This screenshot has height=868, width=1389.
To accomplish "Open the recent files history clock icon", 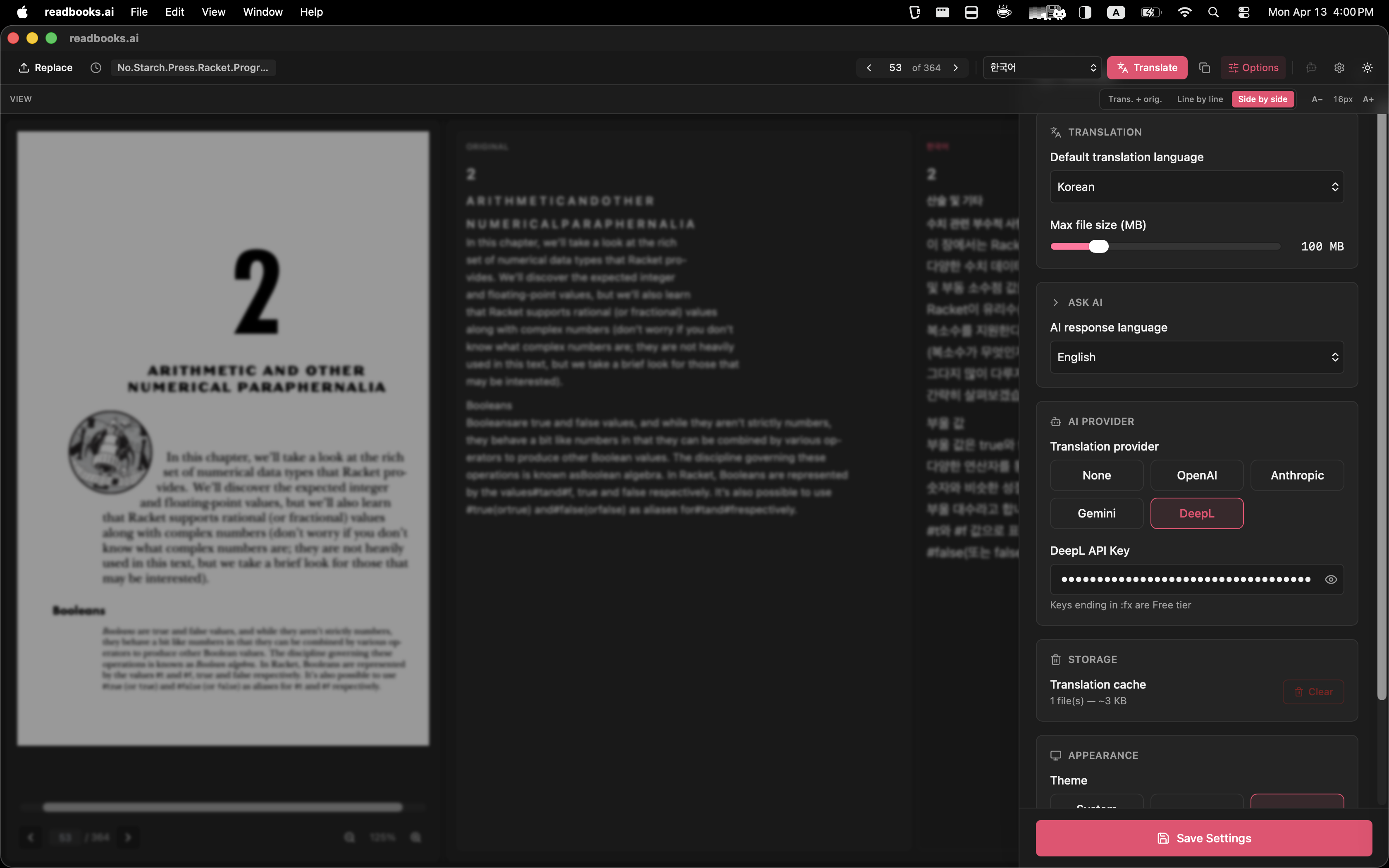I will coord(96,67).
